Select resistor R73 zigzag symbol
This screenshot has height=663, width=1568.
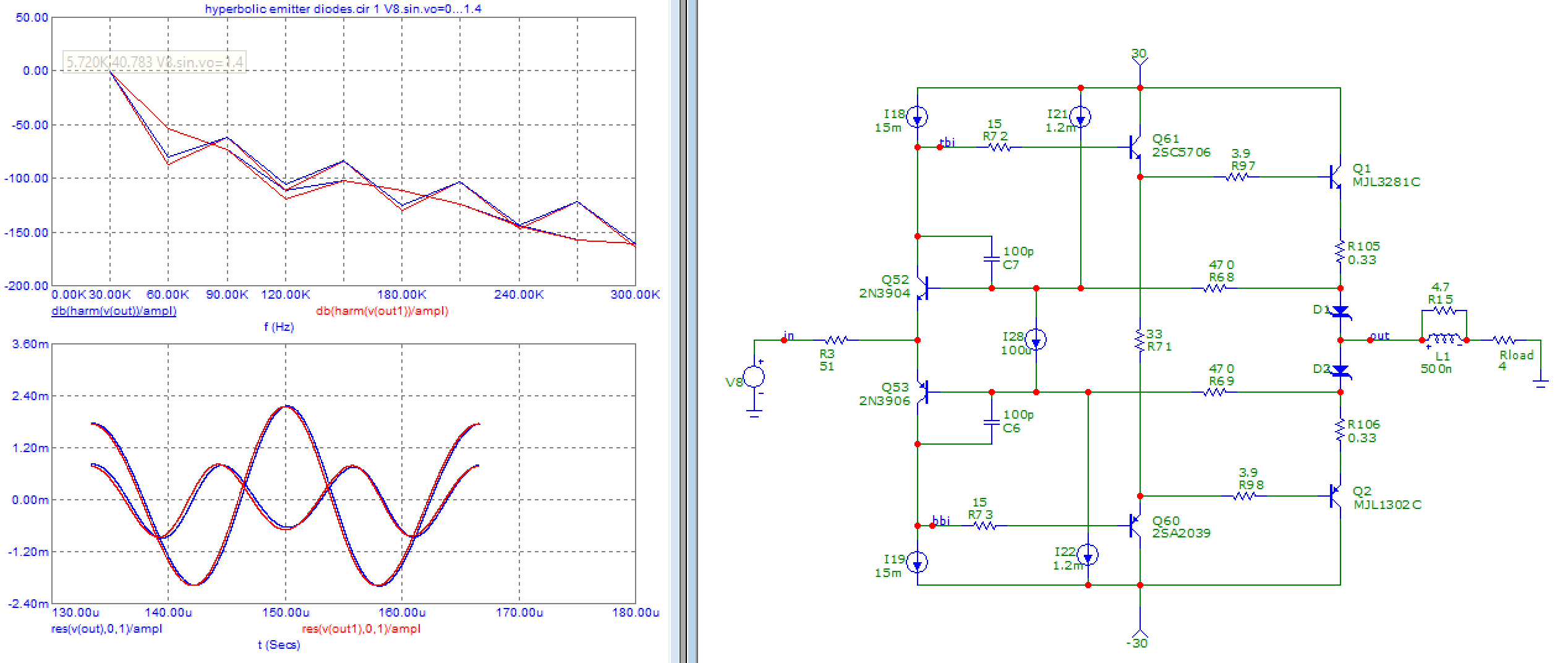pos(984,526)
